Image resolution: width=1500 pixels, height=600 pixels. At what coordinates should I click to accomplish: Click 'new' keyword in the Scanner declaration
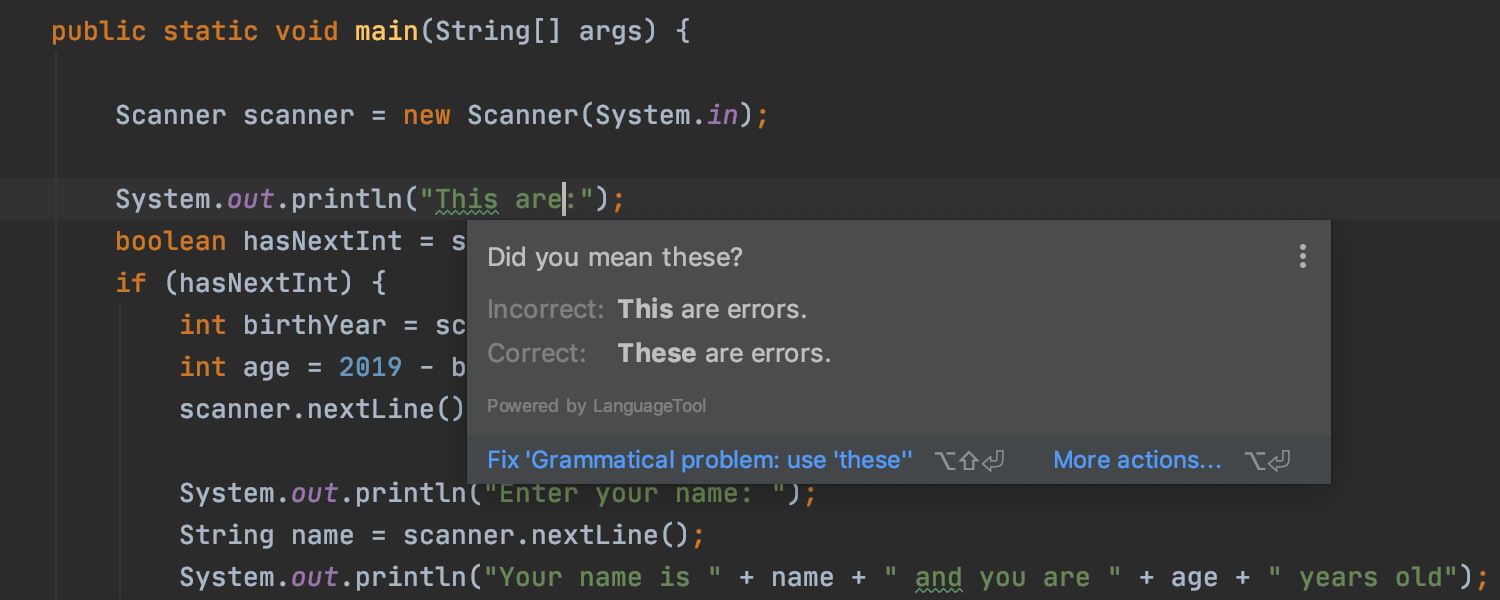pos(427,115)
